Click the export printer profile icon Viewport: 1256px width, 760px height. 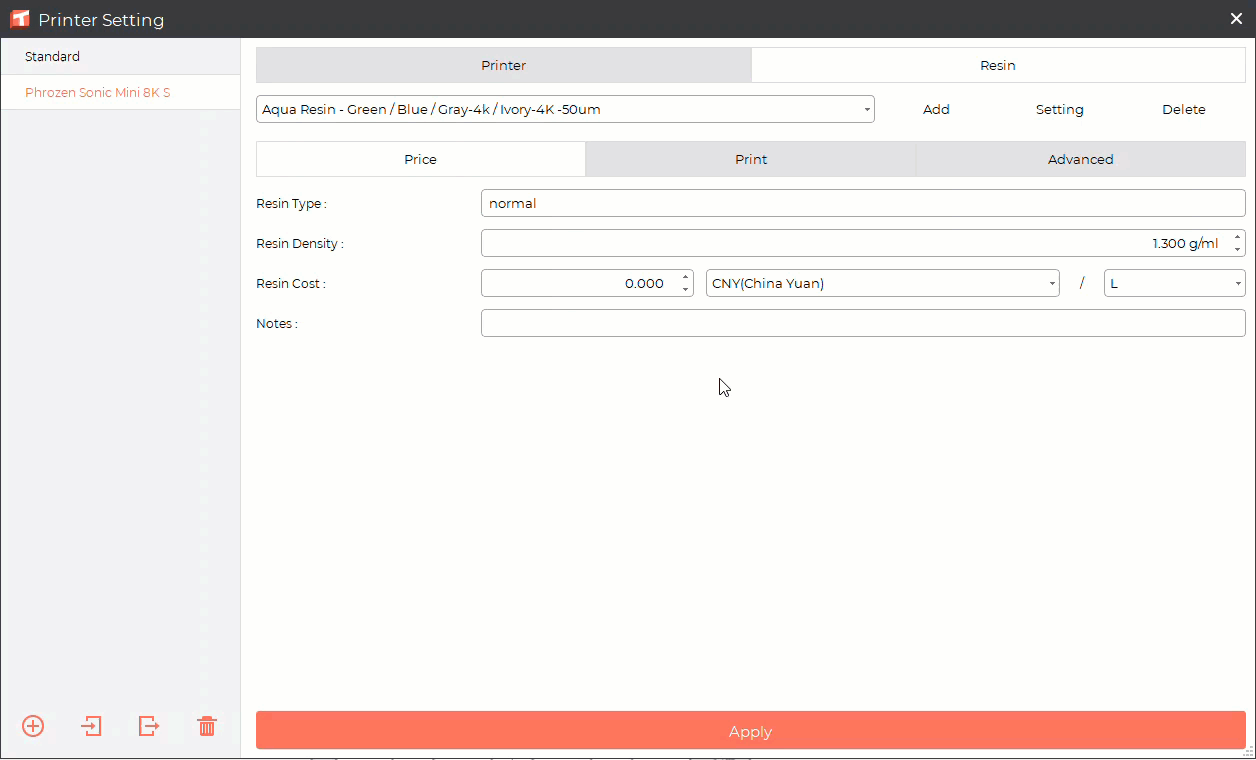149,726
